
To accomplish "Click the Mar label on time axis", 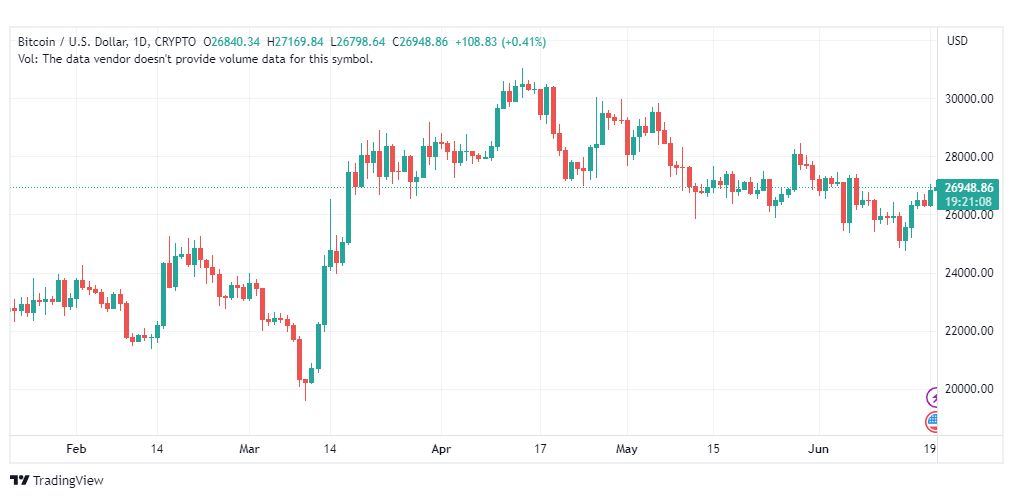I will point(249,450).
